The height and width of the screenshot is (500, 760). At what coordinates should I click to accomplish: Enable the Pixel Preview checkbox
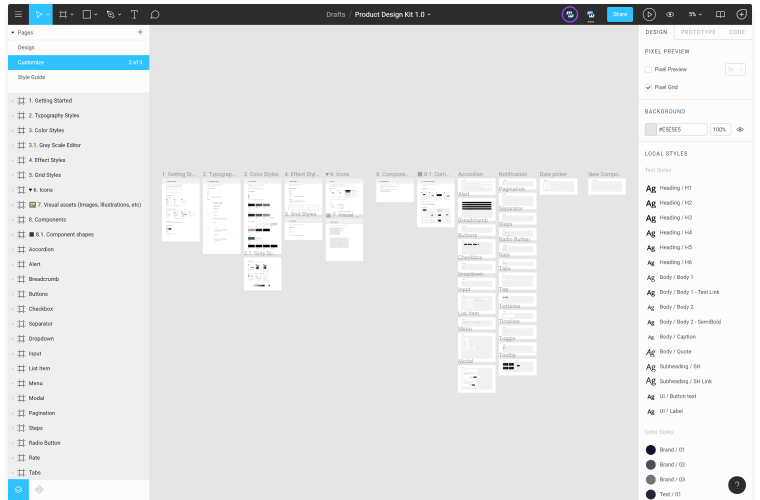(x=648, y=69)
